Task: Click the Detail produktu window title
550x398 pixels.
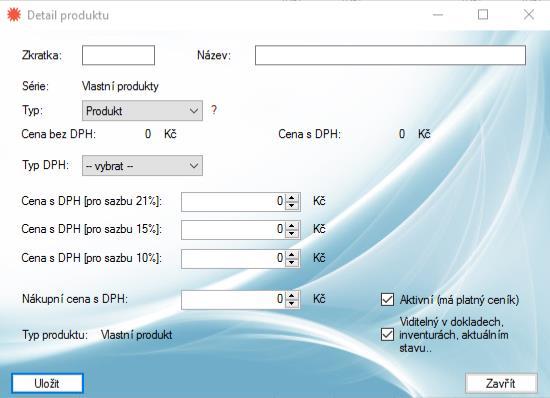Action: click(68, 15)
